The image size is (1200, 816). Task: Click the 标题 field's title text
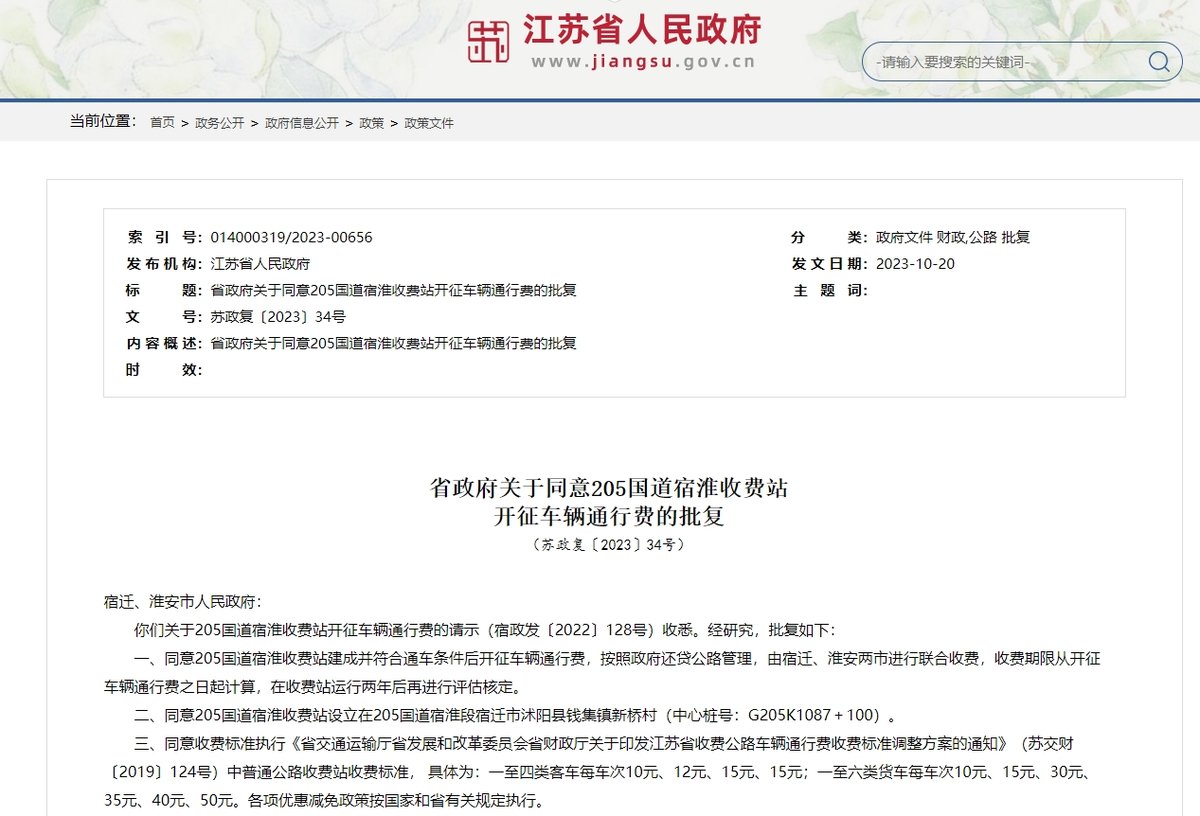393,290
